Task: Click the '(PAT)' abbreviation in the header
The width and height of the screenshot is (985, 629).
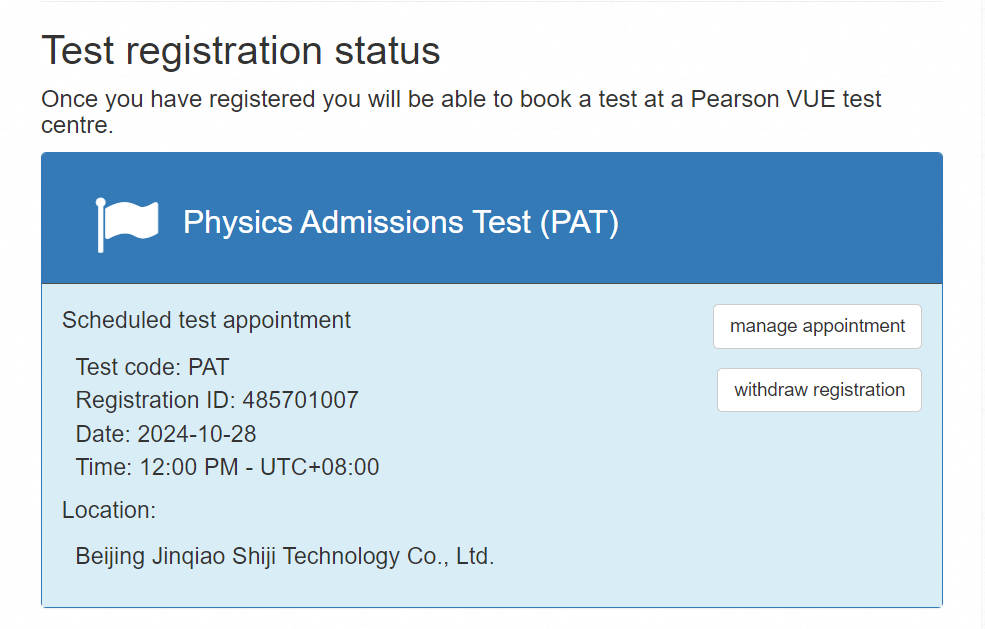Action: pos(580,222)
